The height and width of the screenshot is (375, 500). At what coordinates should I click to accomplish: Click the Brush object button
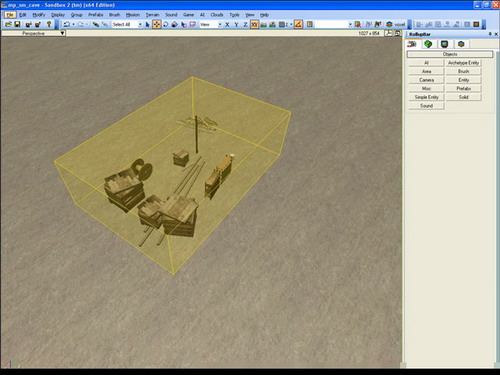click(463, 71)
